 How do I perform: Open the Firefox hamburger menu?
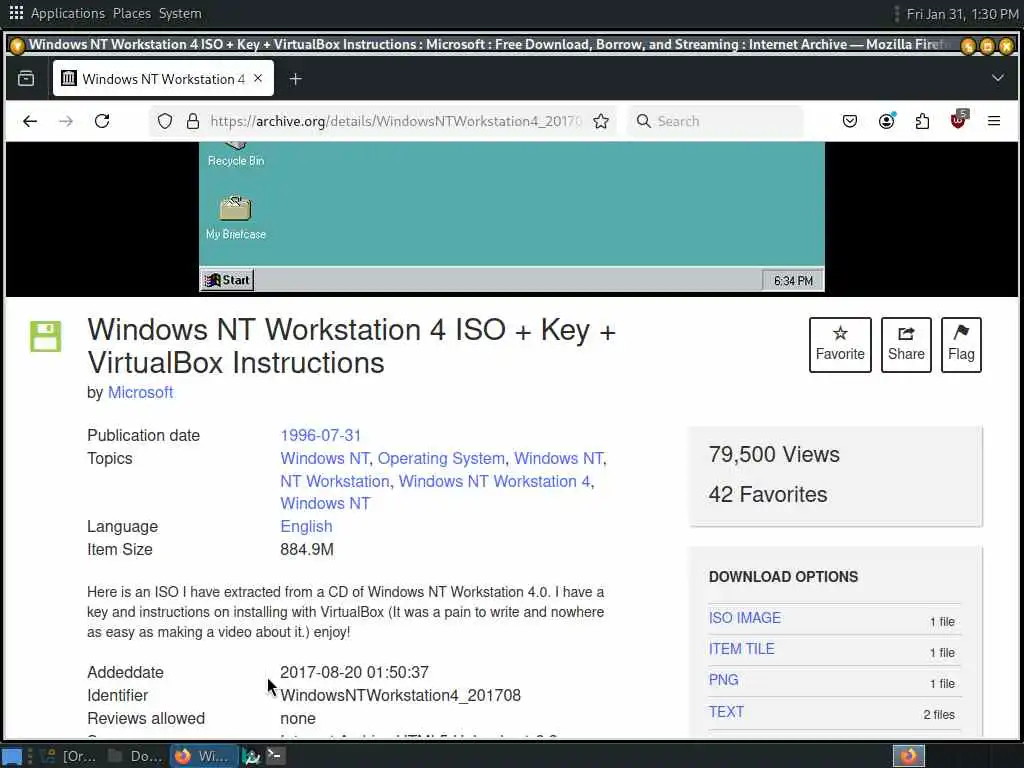(x=994, y=121)
